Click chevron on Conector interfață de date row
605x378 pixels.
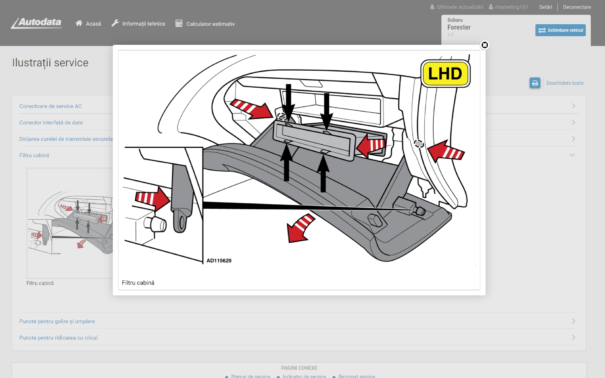coord(573,122)
